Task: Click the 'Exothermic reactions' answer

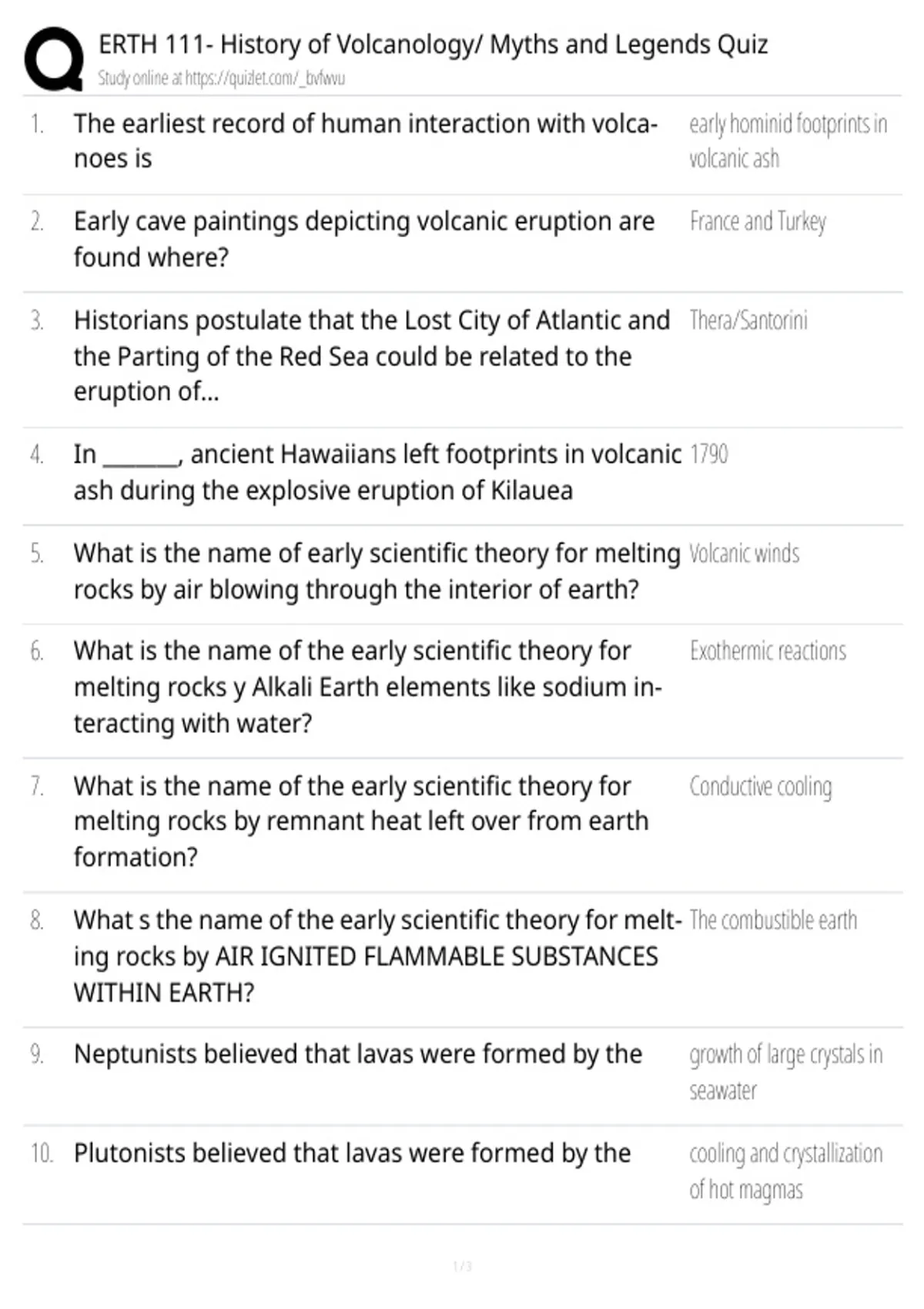Action: pos(768,651)
